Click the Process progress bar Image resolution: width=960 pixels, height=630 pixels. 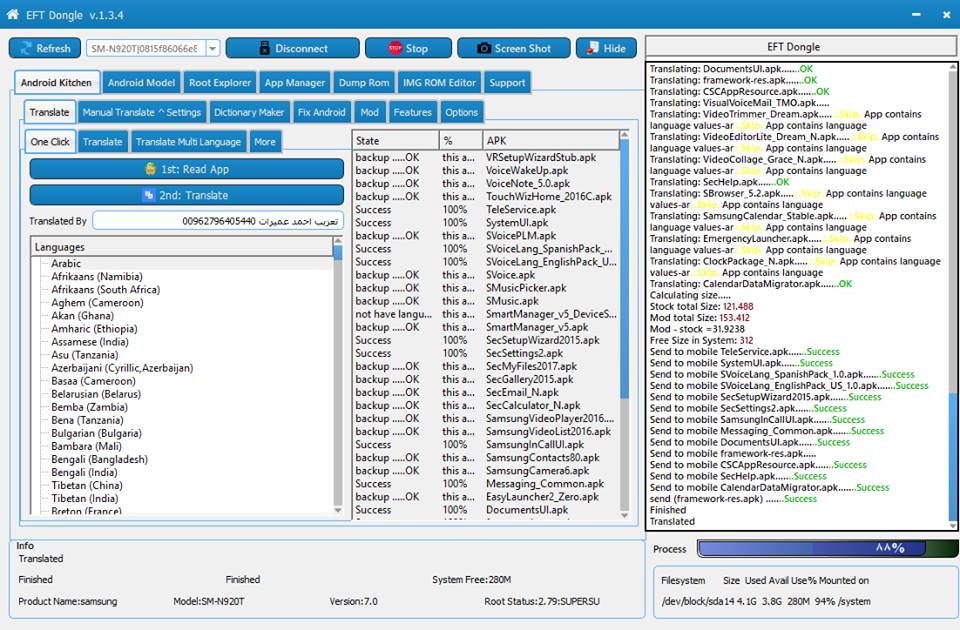828,549
